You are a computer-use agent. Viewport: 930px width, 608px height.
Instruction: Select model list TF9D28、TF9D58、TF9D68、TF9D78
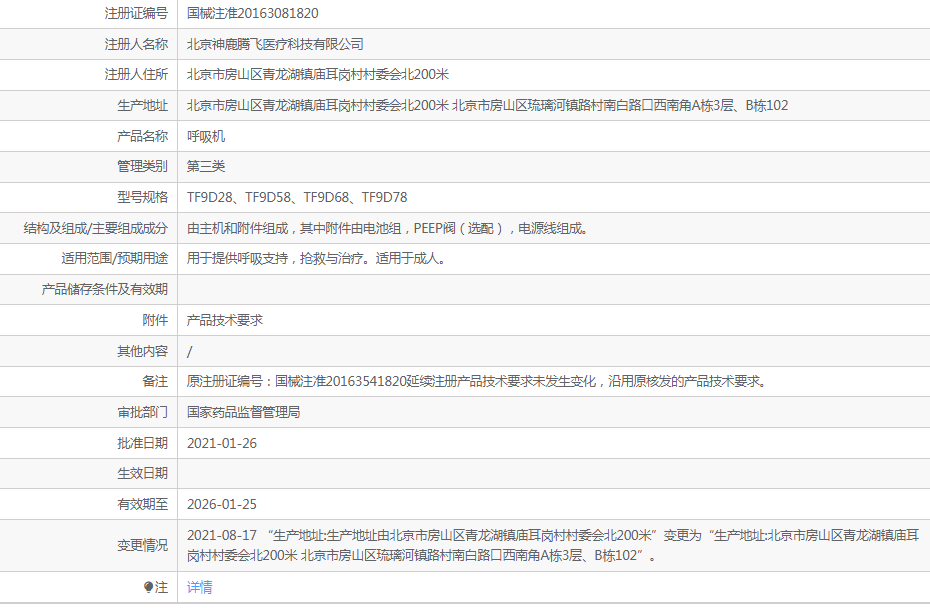pyautogui.click(x=297, y=197)
